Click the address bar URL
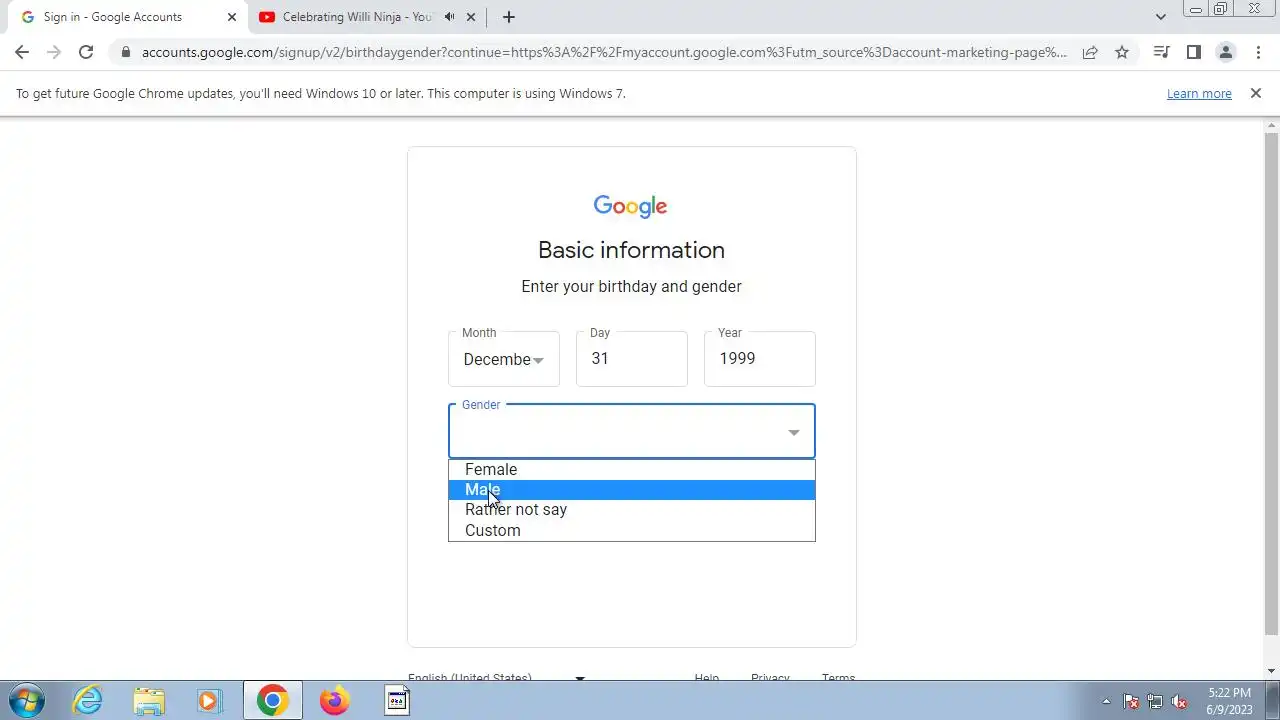Screen dimensions: 1280x720 click(x=604, y=52)
